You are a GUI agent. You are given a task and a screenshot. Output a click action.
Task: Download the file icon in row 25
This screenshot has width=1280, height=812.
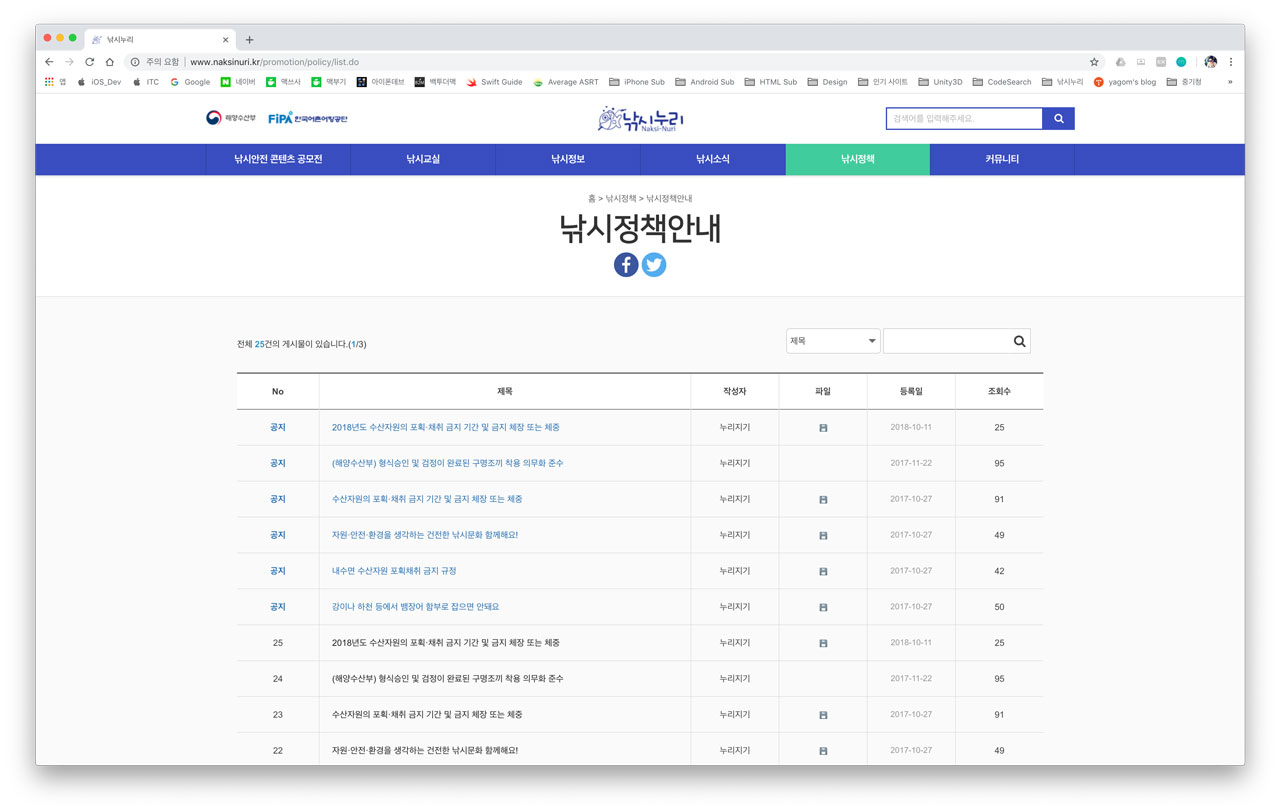tap(823, 643)
